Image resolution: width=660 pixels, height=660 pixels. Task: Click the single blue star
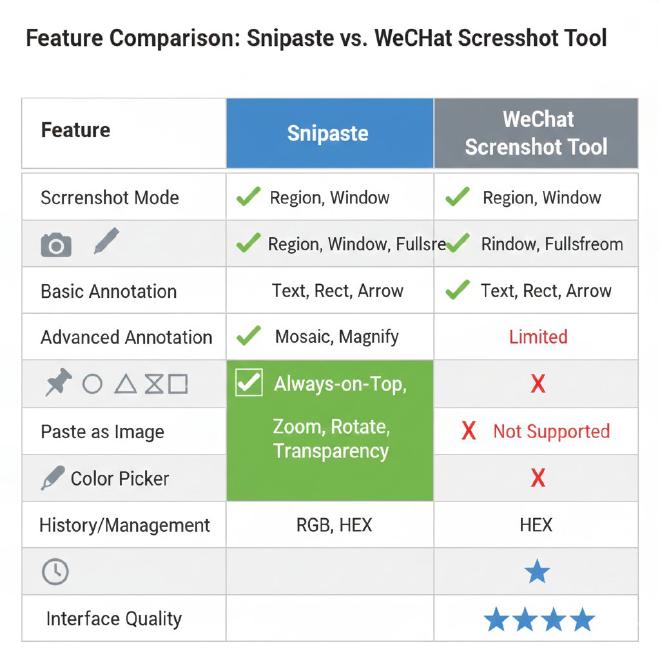pyautogui.click(x=537, y=572)
